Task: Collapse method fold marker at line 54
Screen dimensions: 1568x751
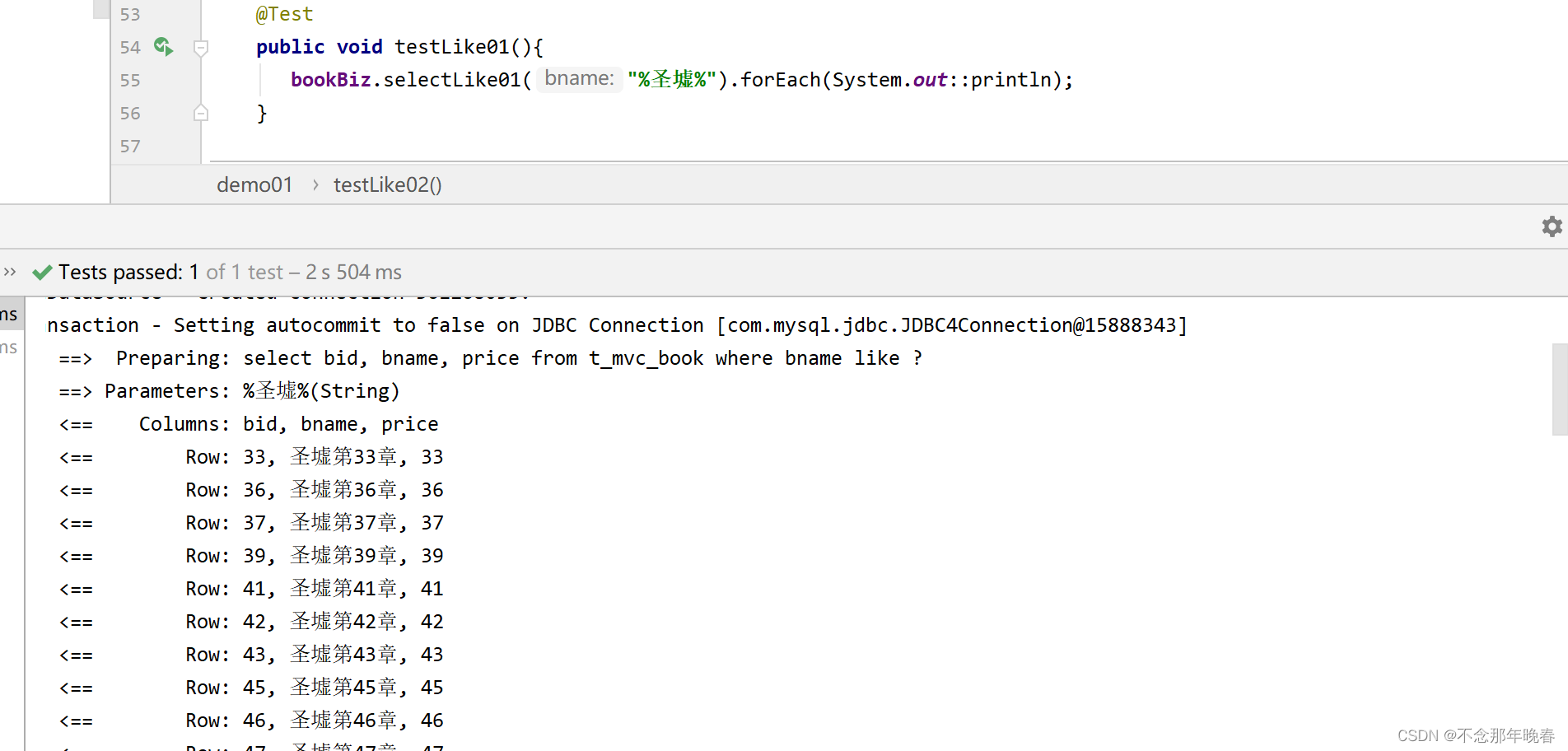Action: click(x=200, y=48)
